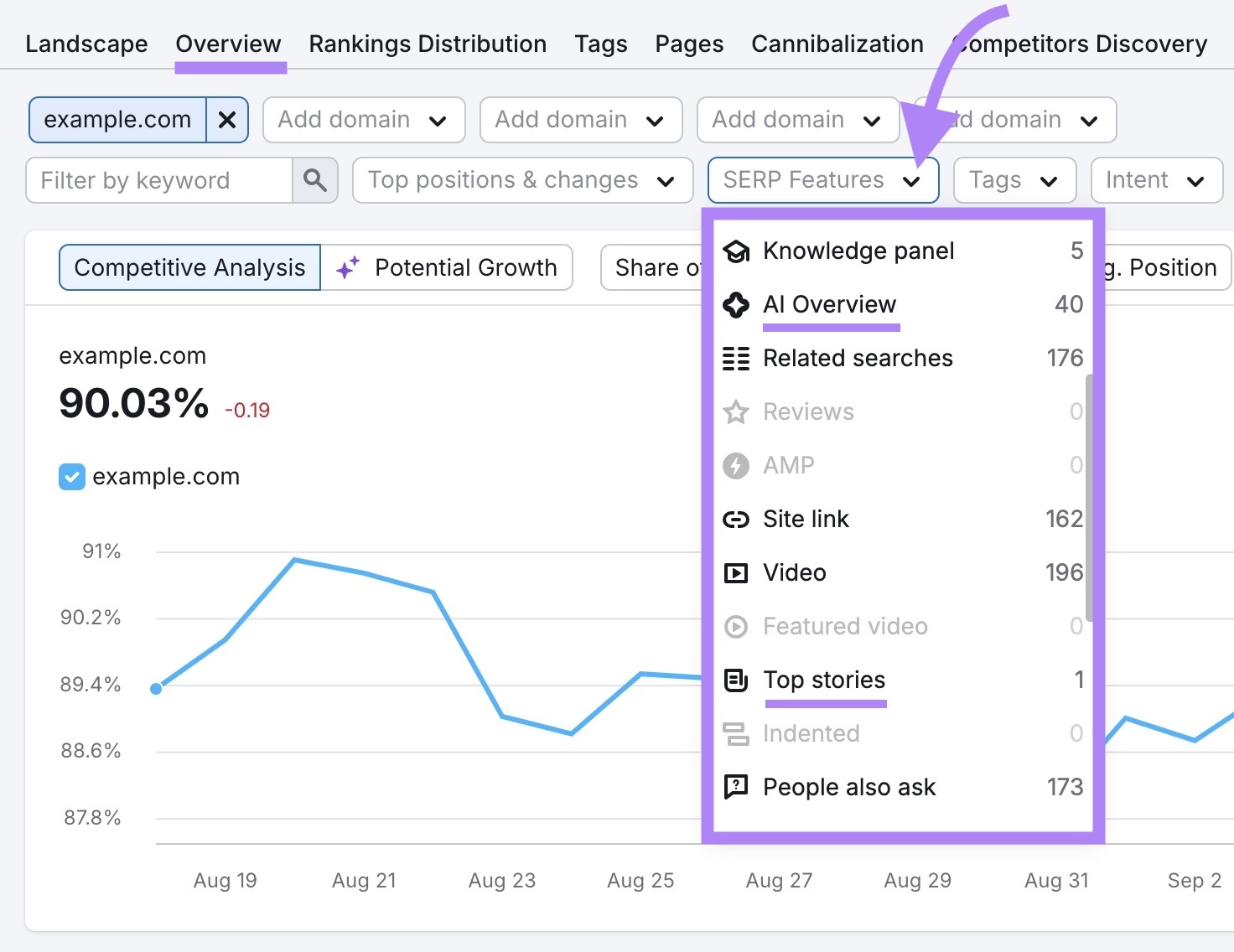Viewport: 1234px width, 952px height.
Task: Open the Top positions & changes dropdown
Action: click(521, 180)
